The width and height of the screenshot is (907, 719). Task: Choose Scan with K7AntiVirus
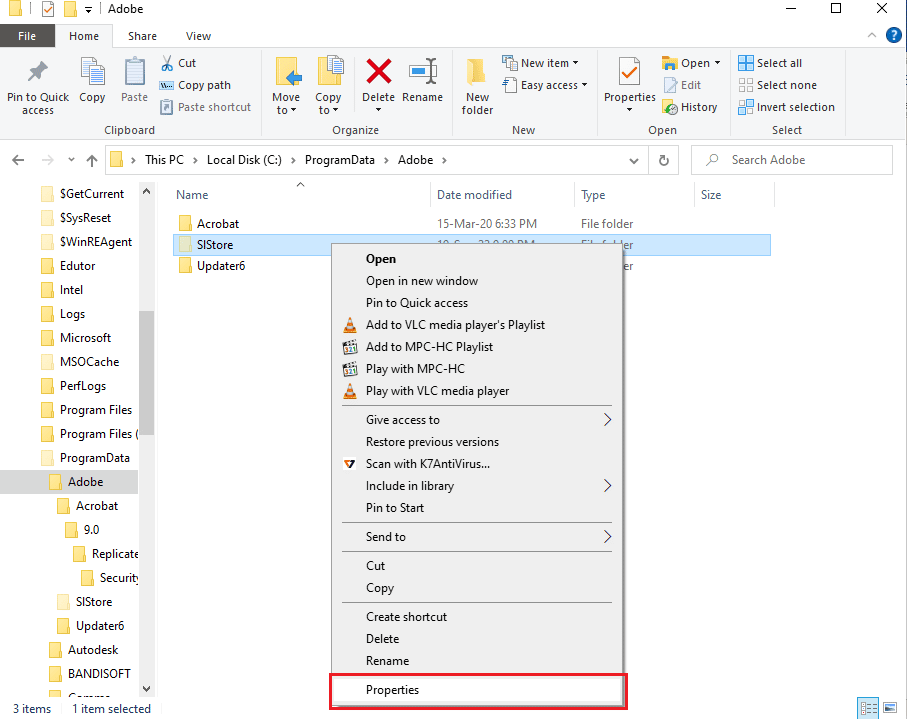(478, 464)
